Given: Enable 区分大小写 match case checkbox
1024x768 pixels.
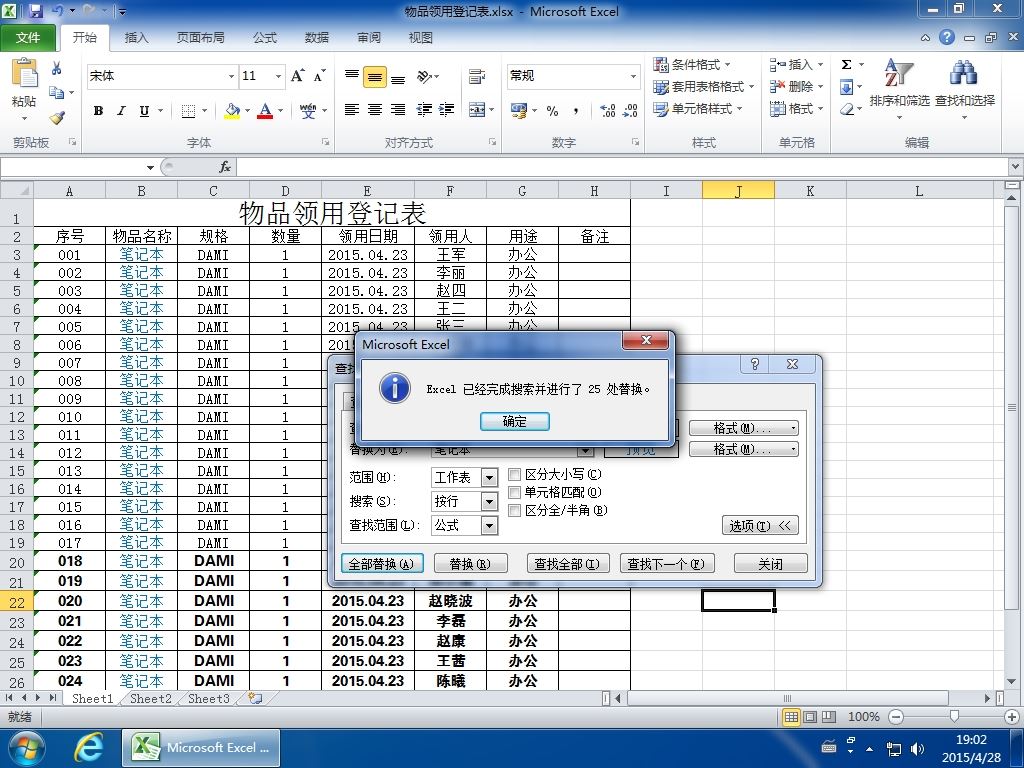Looking at the screenshot, I should (515, 475).
